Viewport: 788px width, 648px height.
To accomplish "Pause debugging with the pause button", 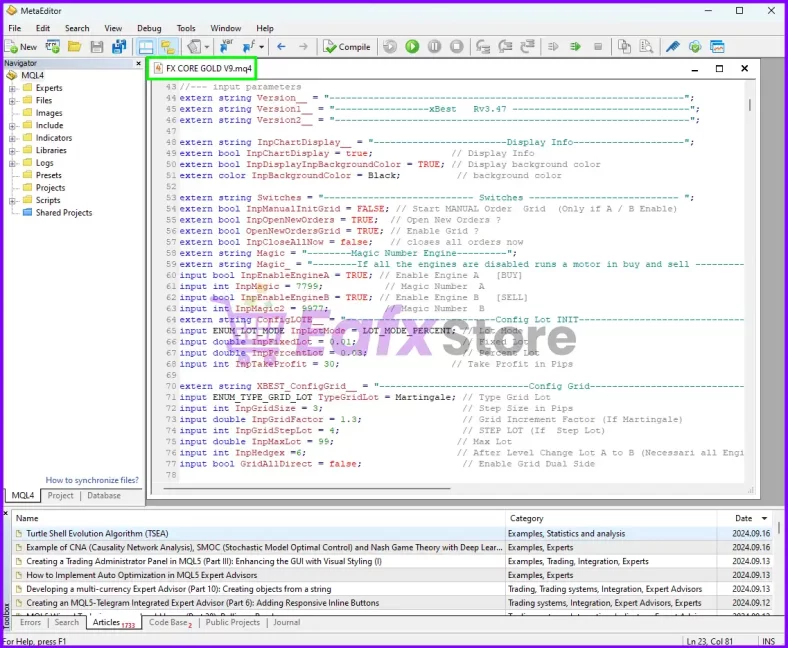I will [x=434, y=47].
